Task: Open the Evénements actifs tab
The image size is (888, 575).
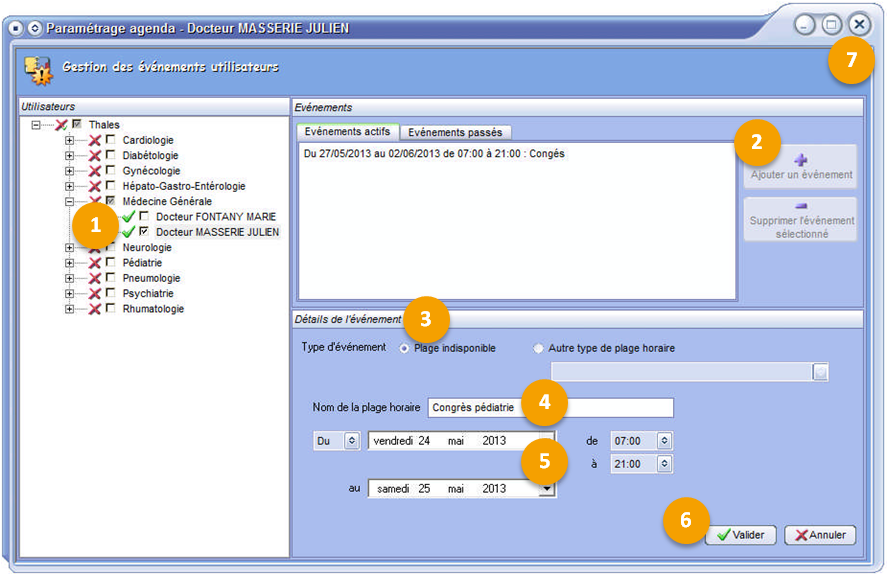Action: click(347, 132)
